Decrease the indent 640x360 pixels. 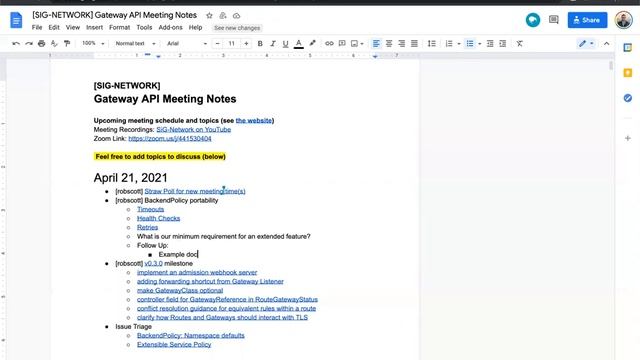490,43
